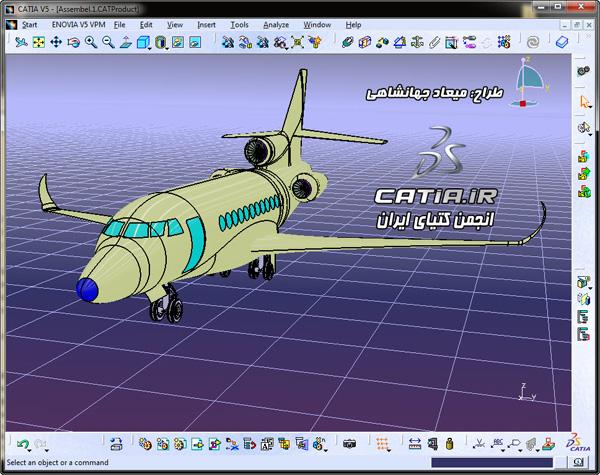Click the green-cross Explode icon in top toolbar
The image size is (600, 475).
pyautogui.click(x=297, y=42)
